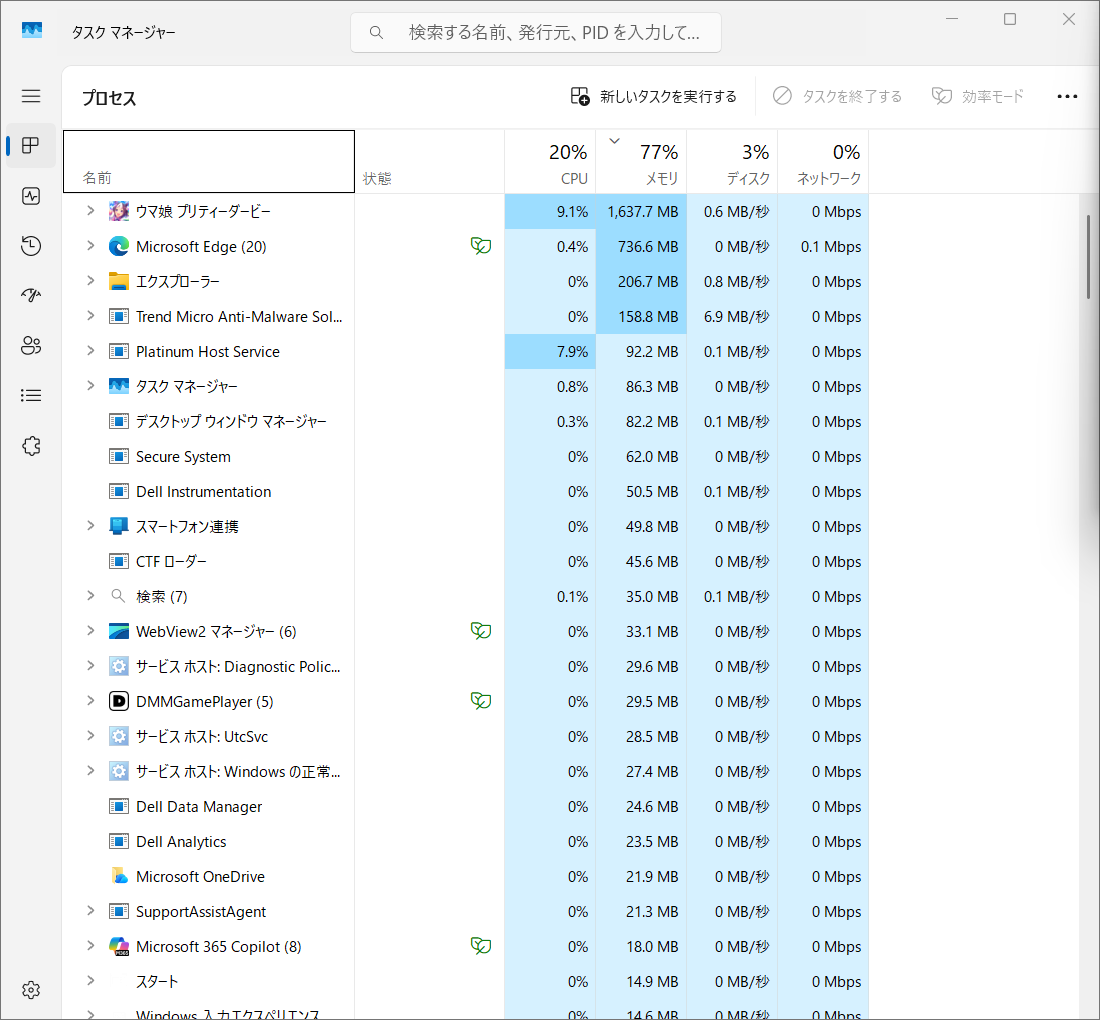Screen dimensions: 1100x1020
Task: Sort processes by CPU column
Action: click(x=551, y=162)
